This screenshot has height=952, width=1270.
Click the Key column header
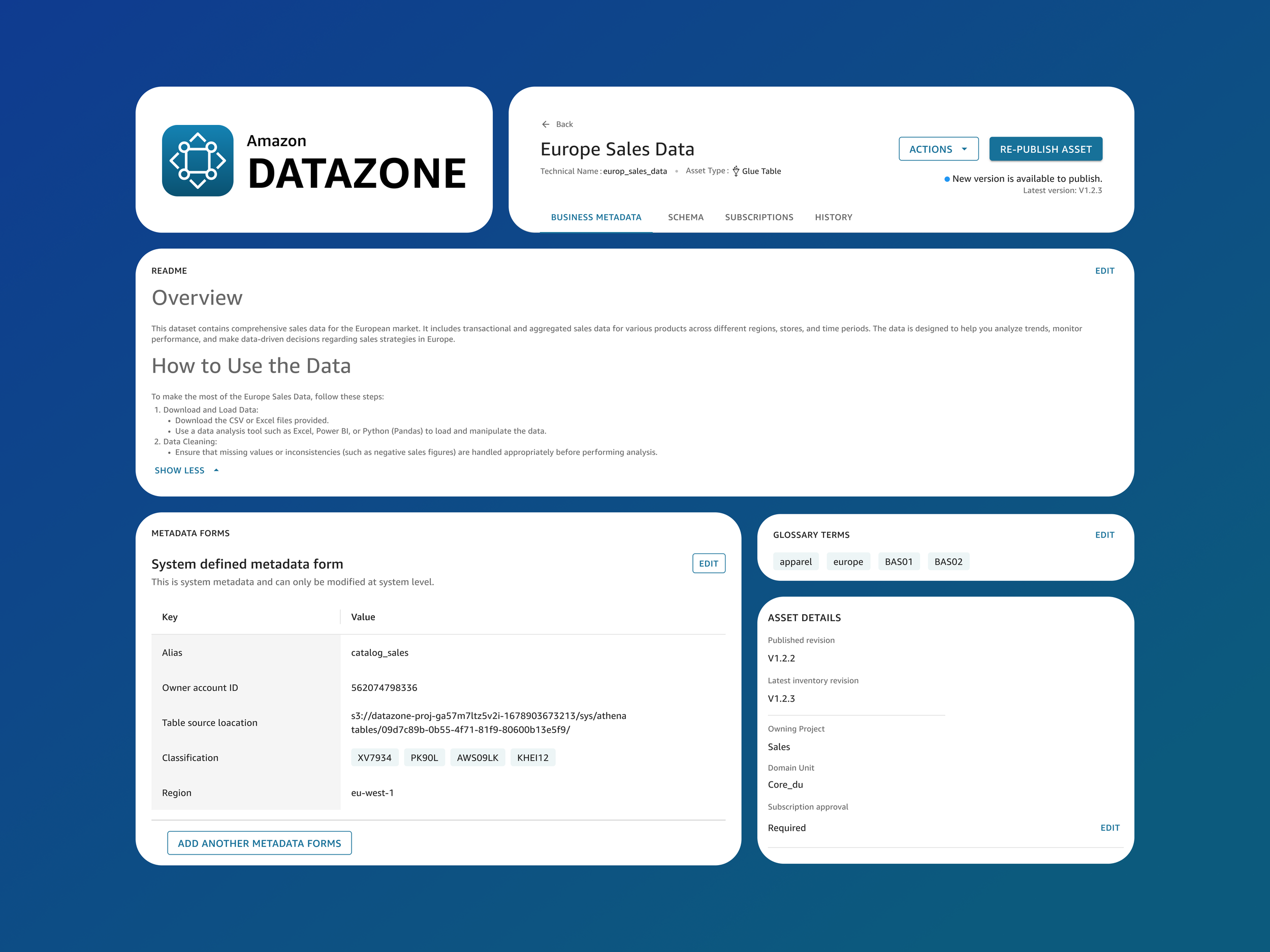(170, 617)
